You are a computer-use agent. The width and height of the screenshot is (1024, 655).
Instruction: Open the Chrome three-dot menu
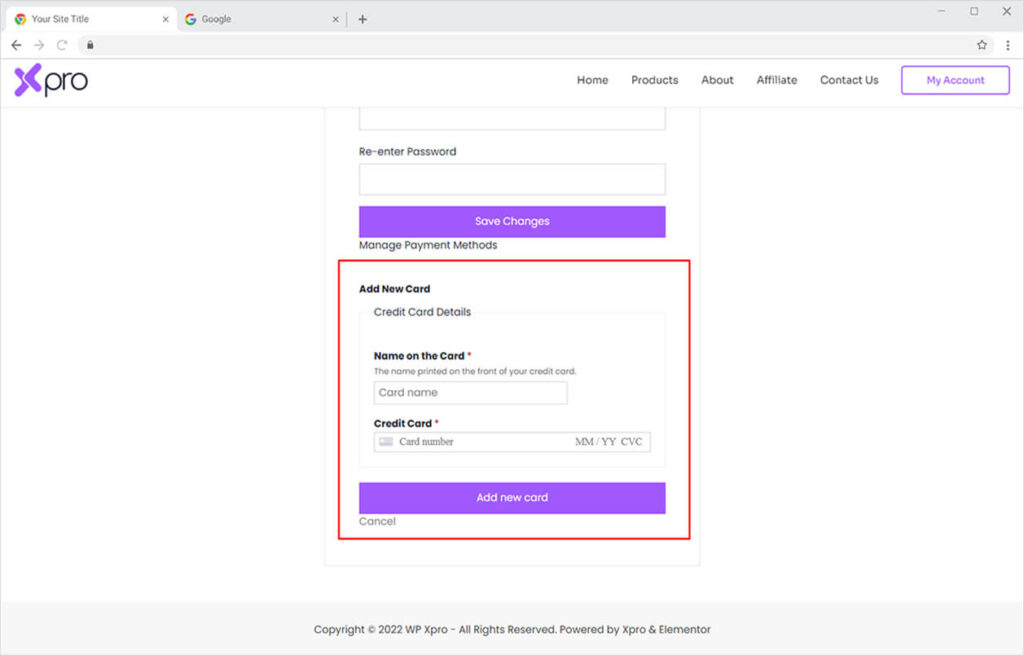click(x=1007, y=45)
